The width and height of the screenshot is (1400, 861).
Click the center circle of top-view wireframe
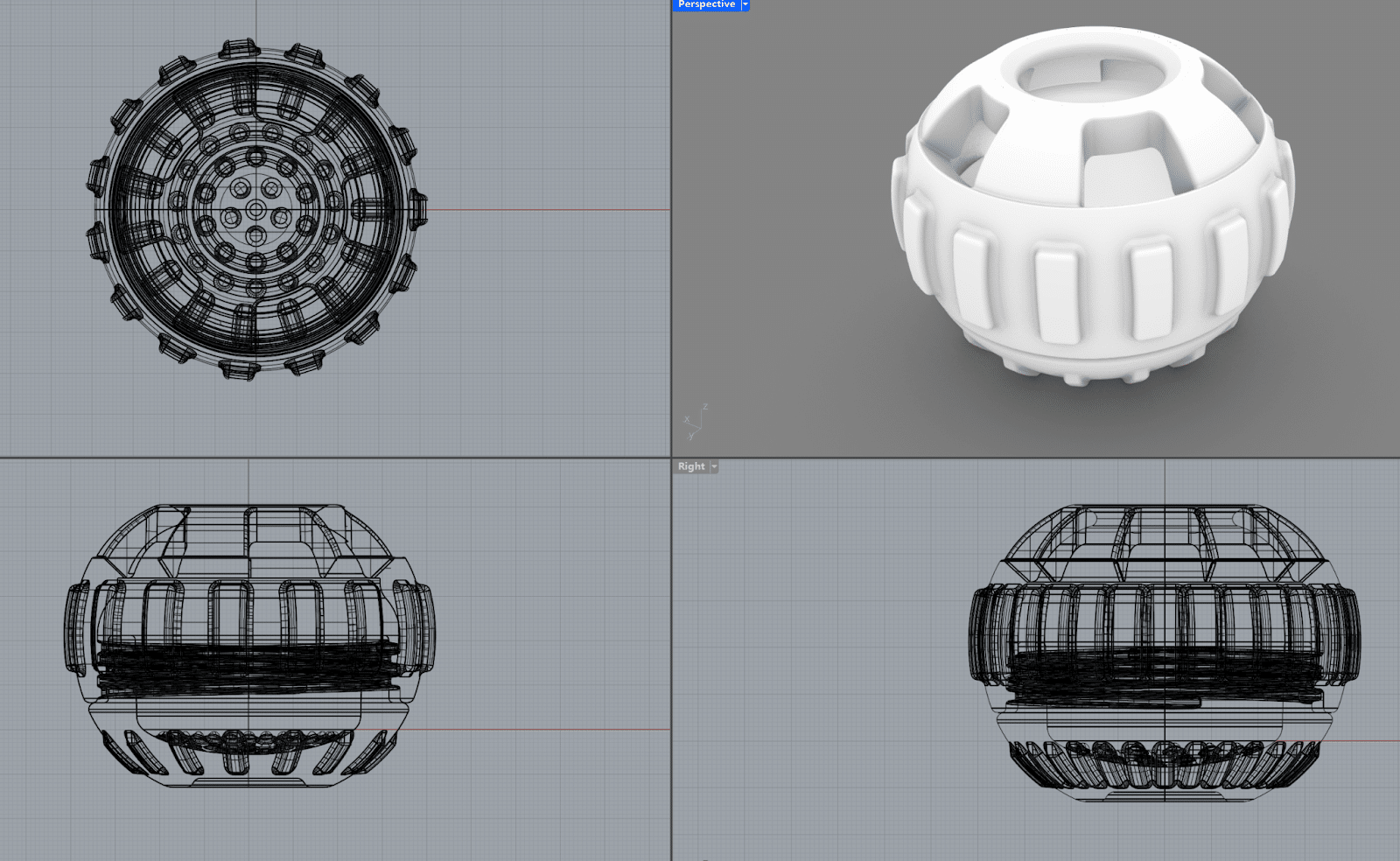point(255,209)
